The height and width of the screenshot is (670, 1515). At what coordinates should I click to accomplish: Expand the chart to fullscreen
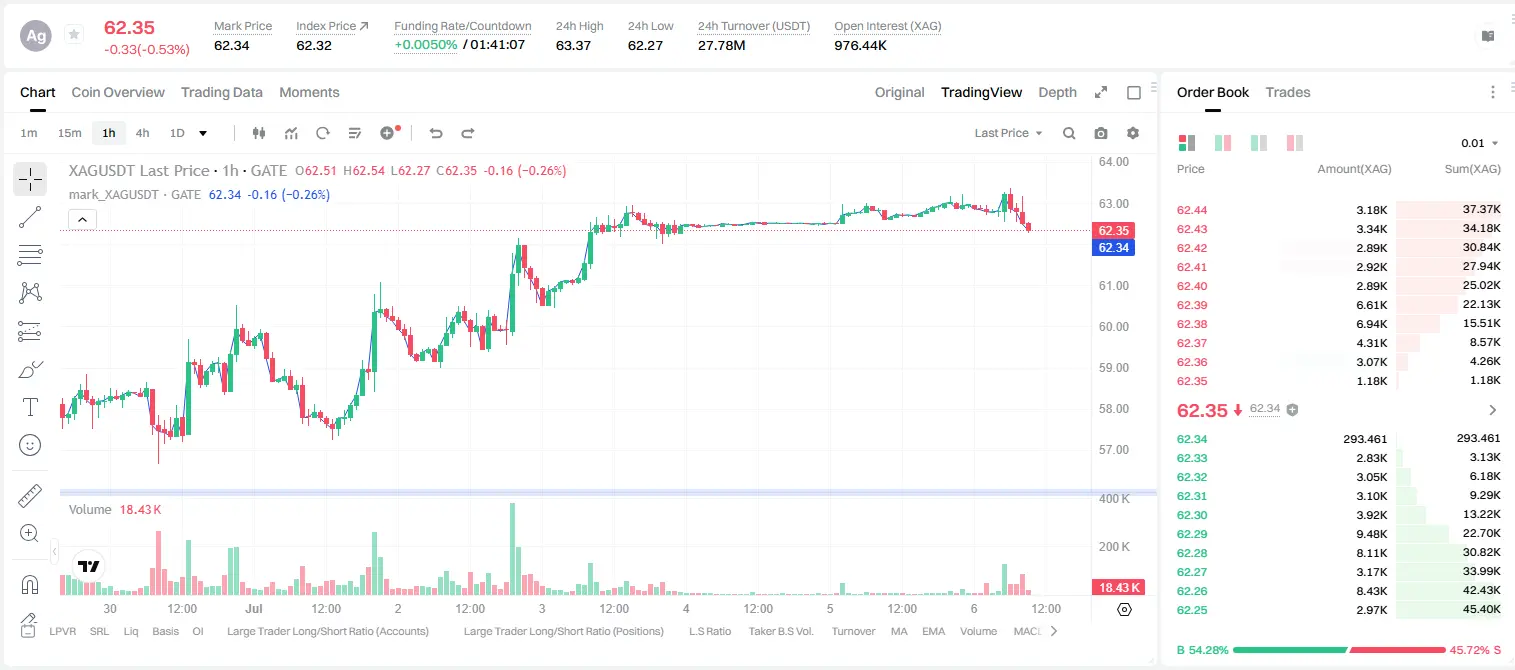coord(1101,92)
